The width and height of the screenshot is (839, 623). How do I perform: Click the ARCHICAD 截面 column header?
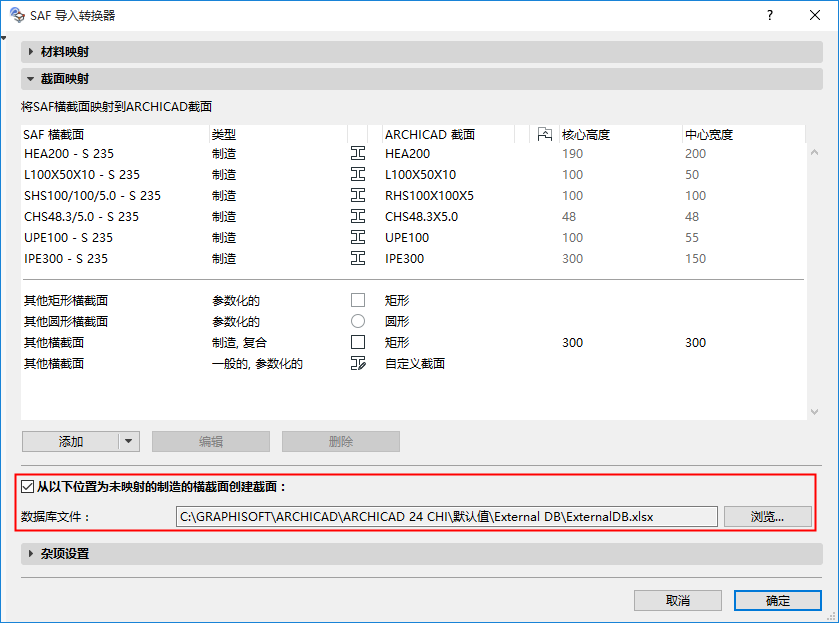coord(448,134)
